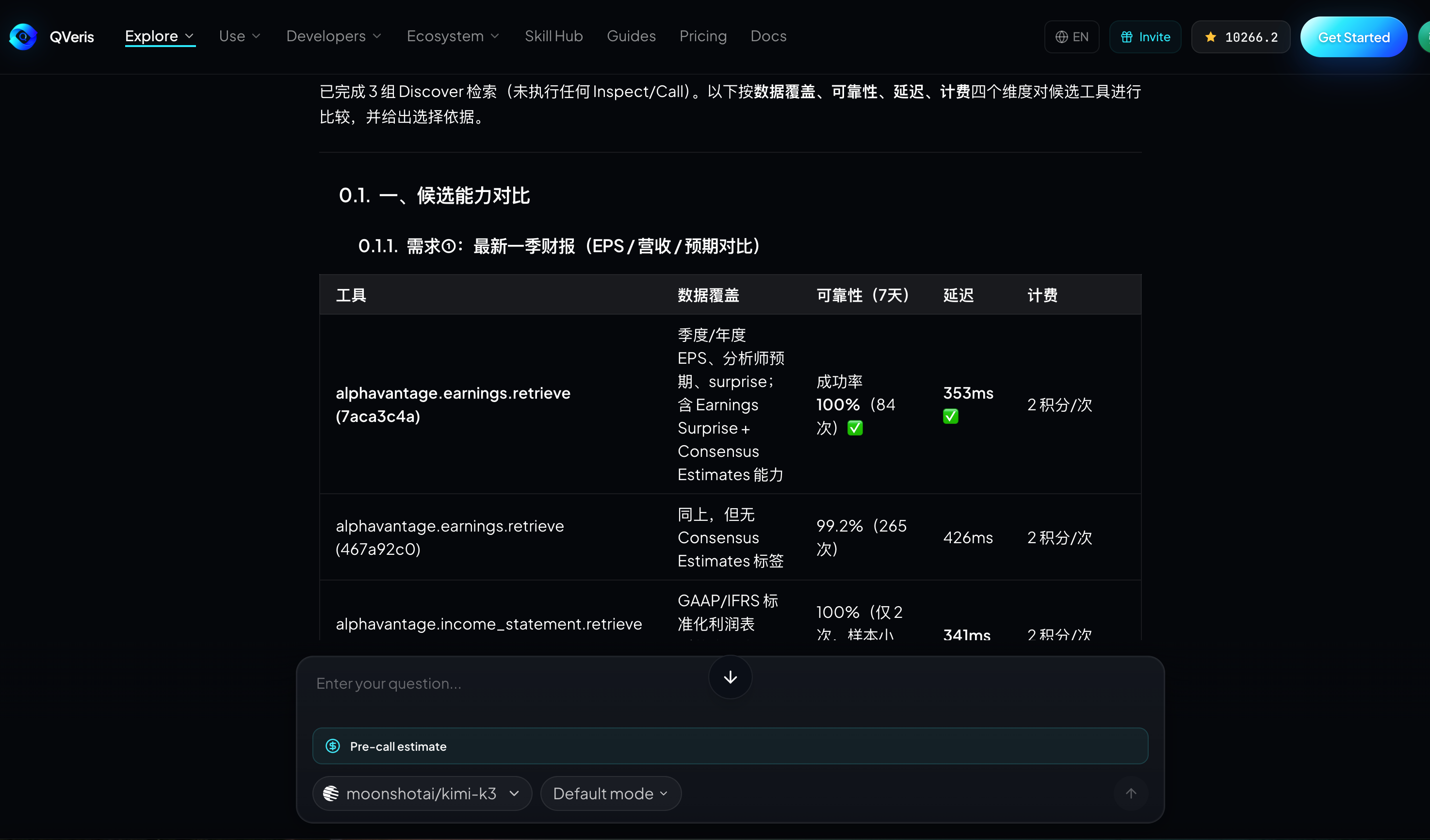Open the Guides page
The image size is (1430, 840).
(x=631, y=36)
